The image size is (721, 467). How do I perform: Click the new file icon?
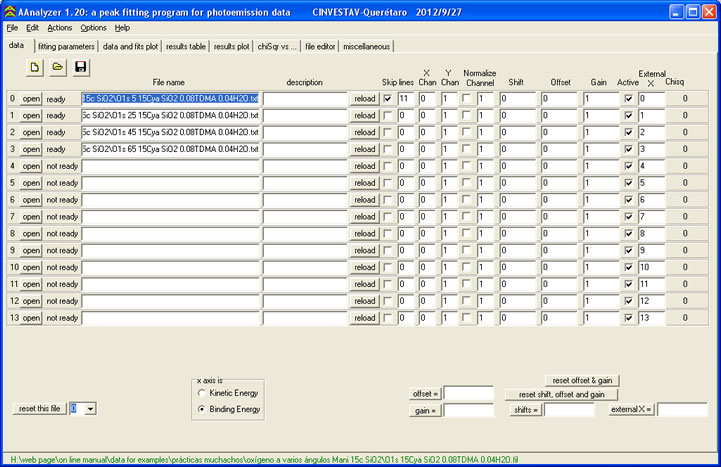click(x=34, y=67)
